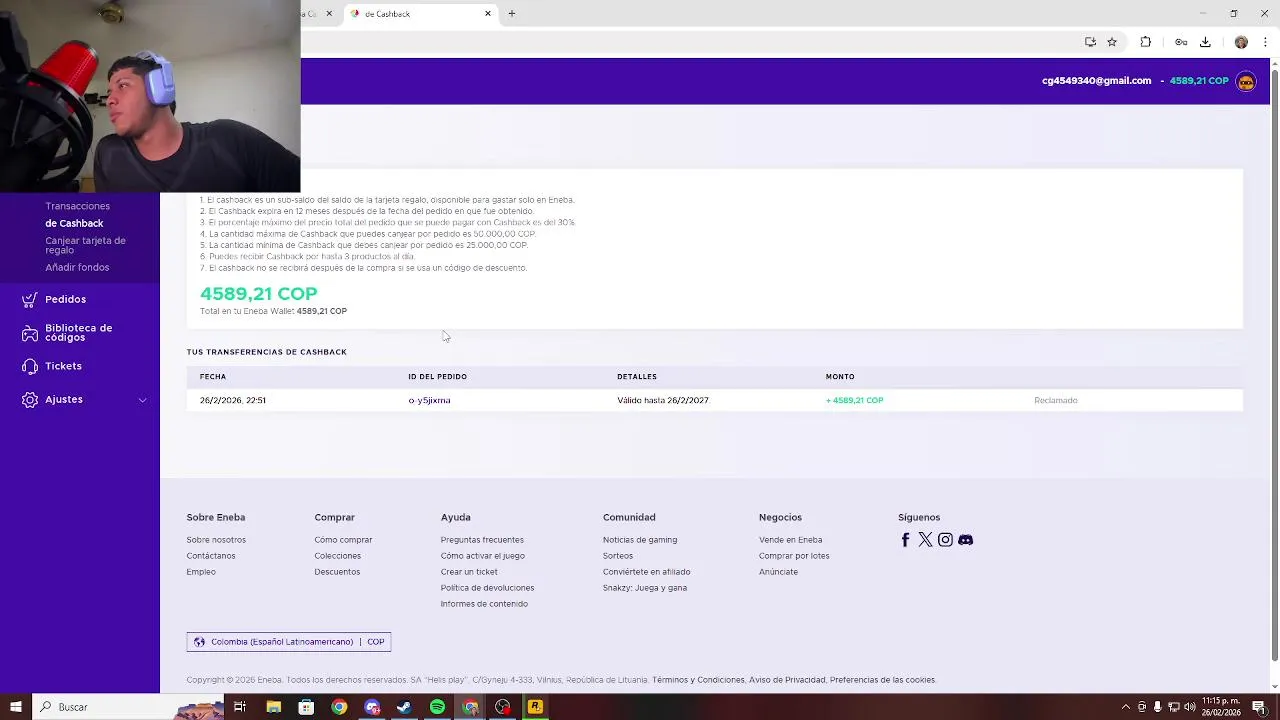1280x720 pixels.
Task: Open Steam from the taskbar
Action: (404, 707)
